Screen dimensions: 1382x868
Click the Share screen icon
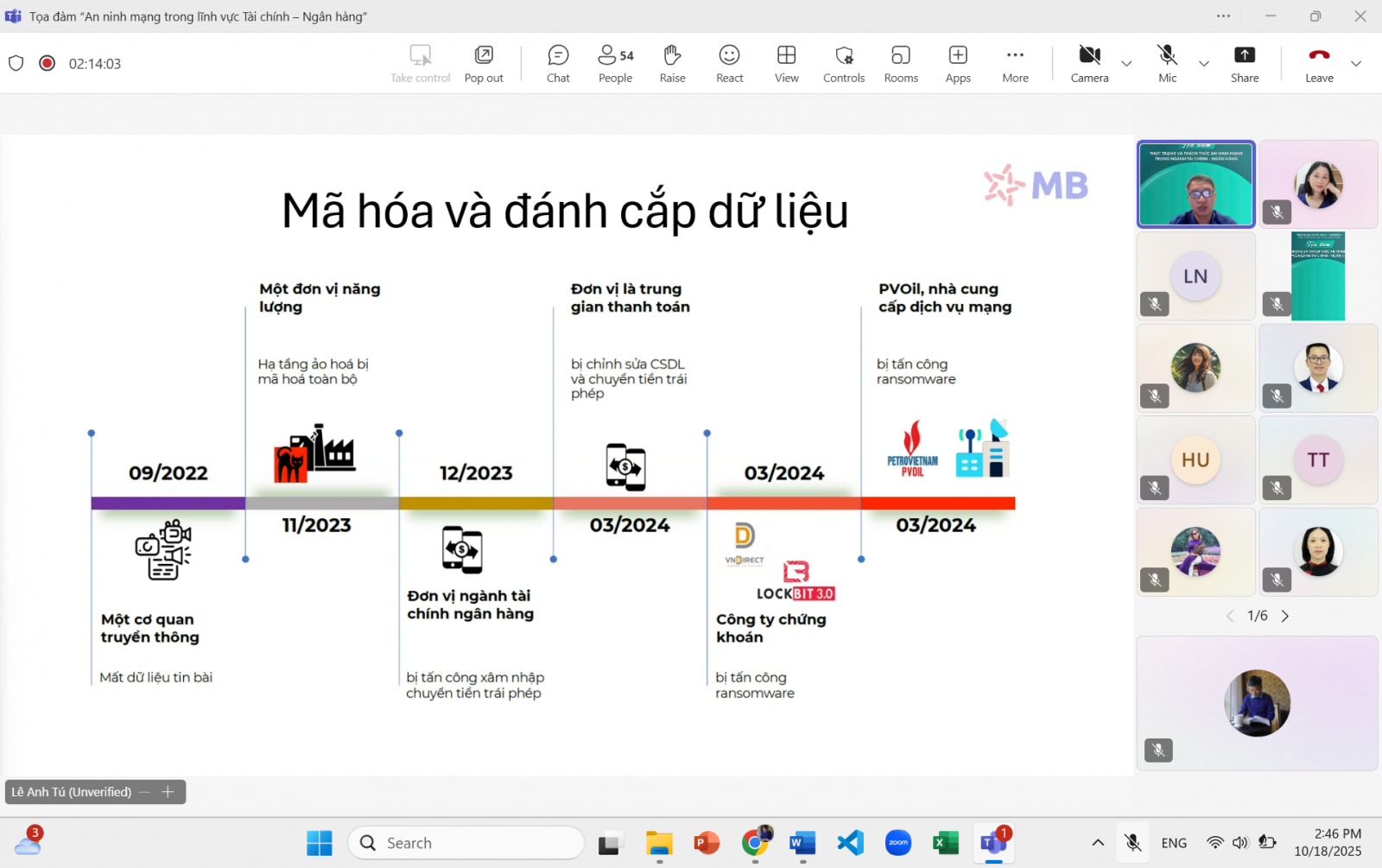pyautogui.click(x=1244, y=64)
